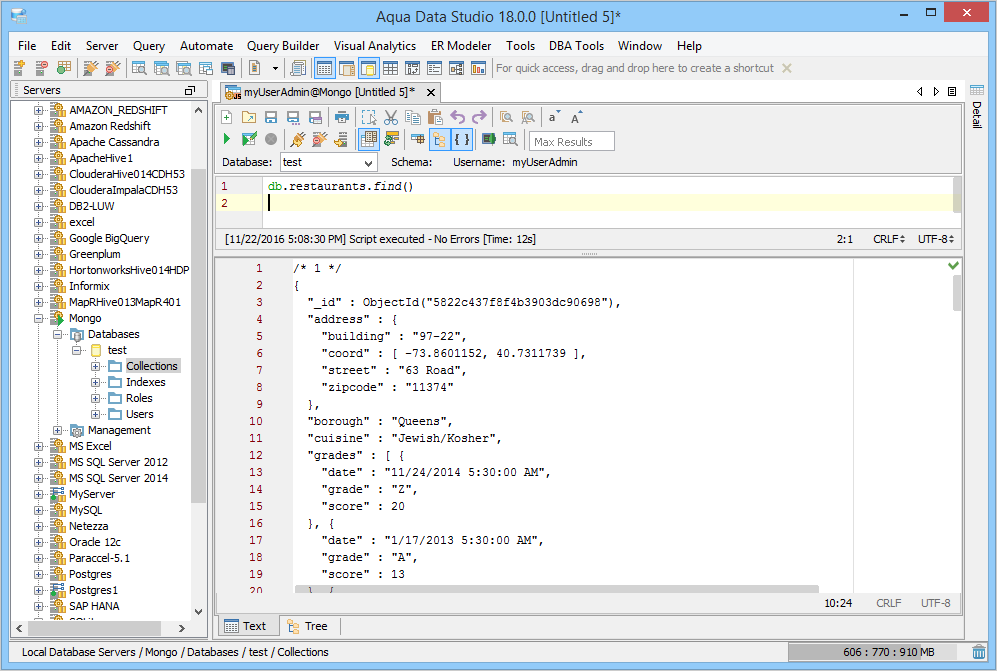Click the green Execute script arrow
The height and width of the screenshot is (671, 997).
pyautogui.click(x=227, y=140)
